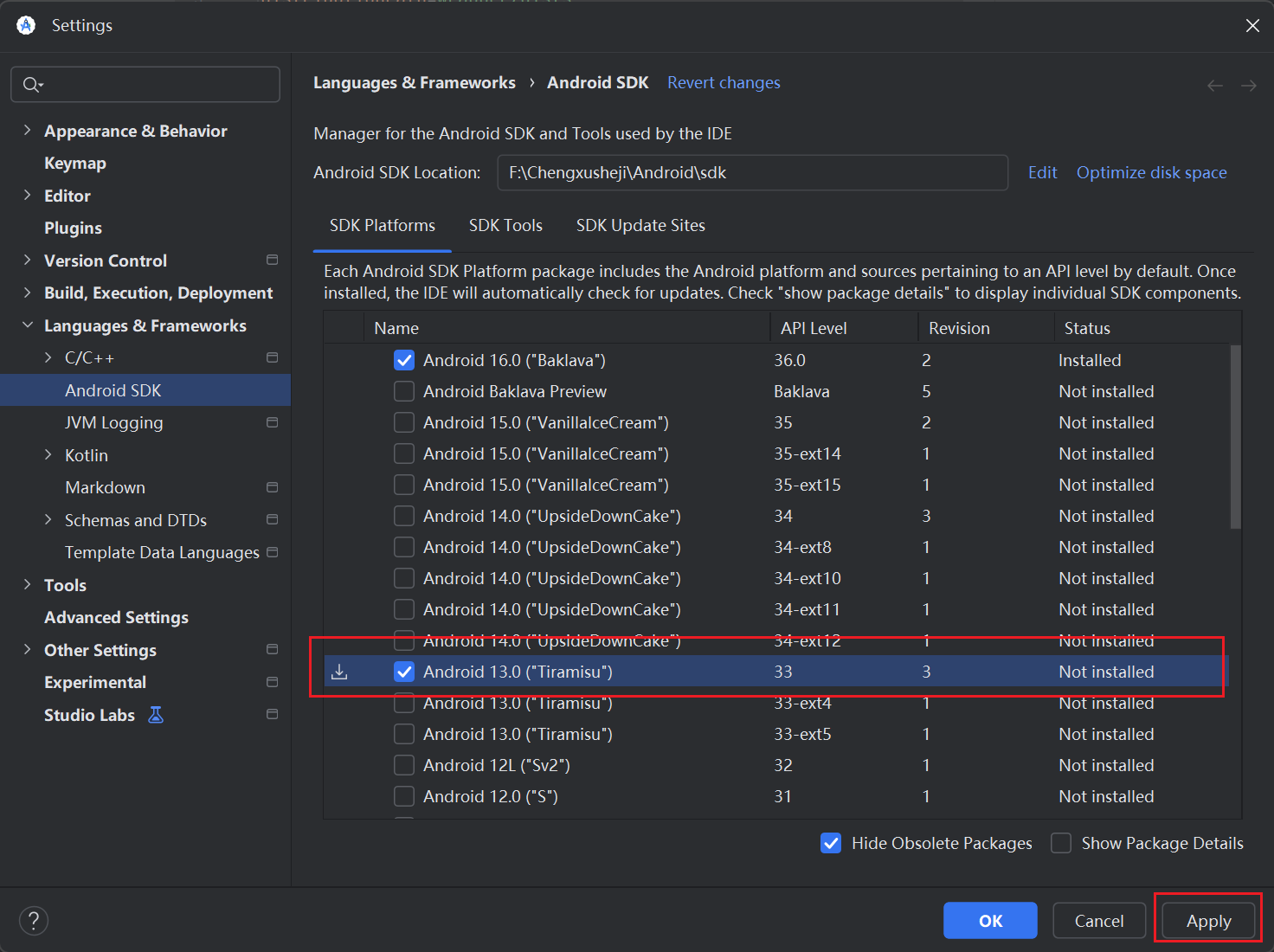Click the API Level column header
Screen dimensions: 1274x952
point(843,328)
